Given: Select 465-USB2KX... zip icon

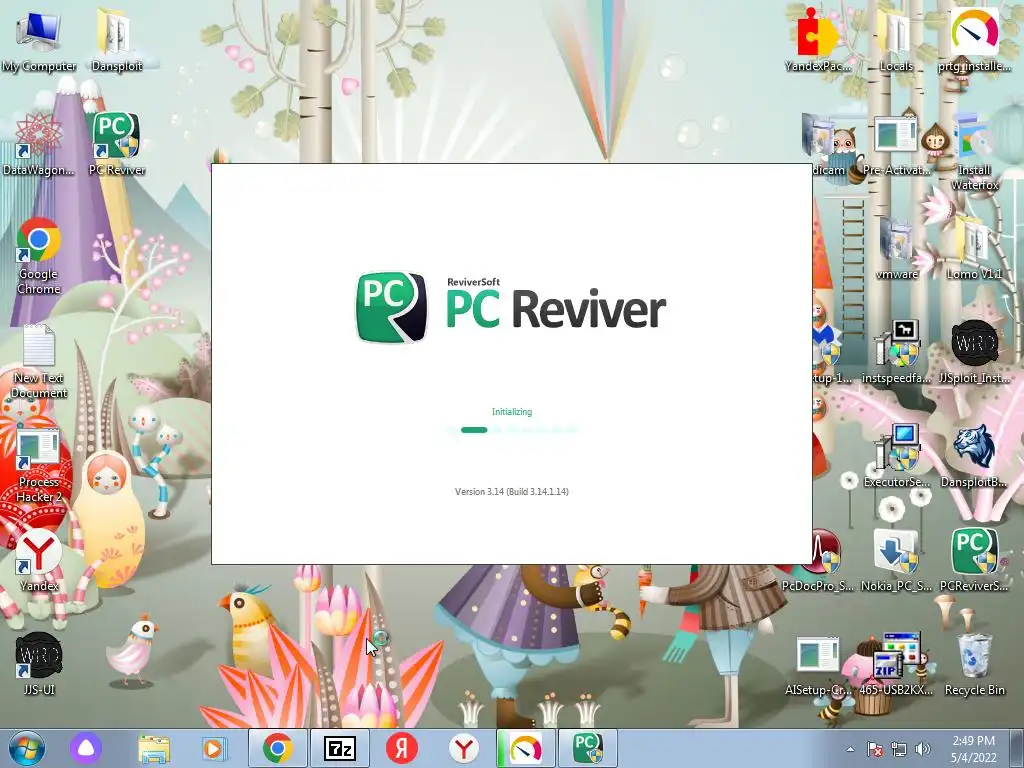Looking at the screenshot, I should [896, 664].
